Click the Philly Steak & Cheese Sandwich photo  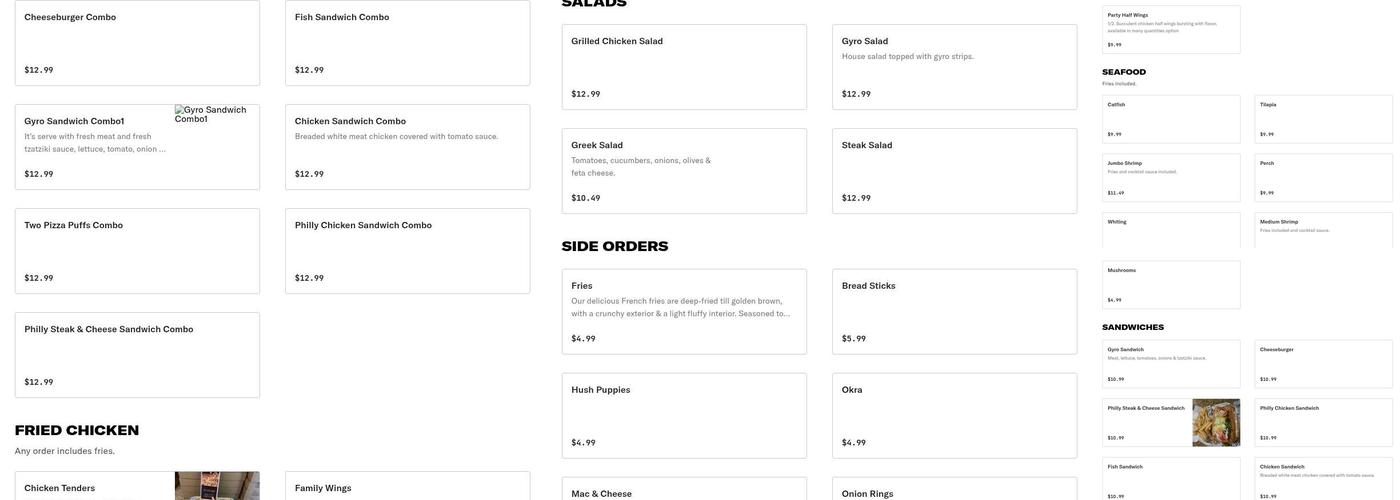click(x=1216, y=423)
